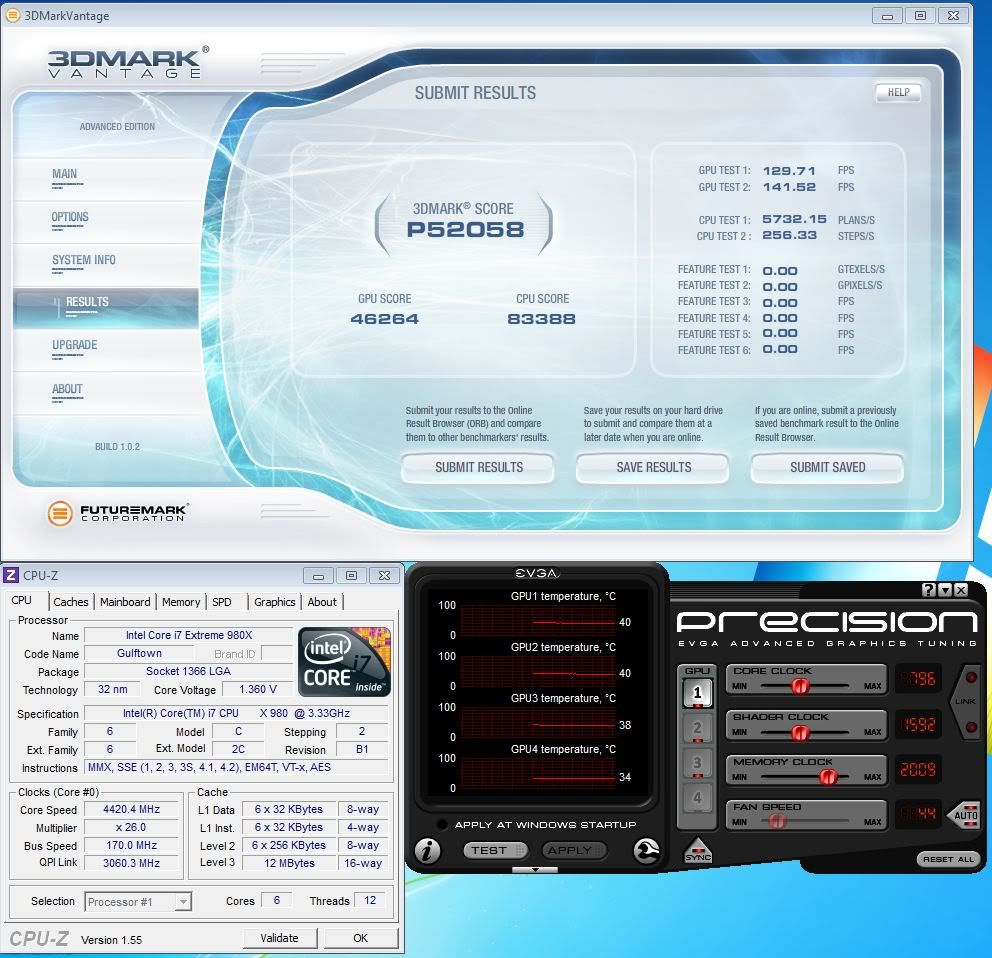Click the Precision help question mark icon
Viewport: 992px width, 958px height.
point(929,590)
